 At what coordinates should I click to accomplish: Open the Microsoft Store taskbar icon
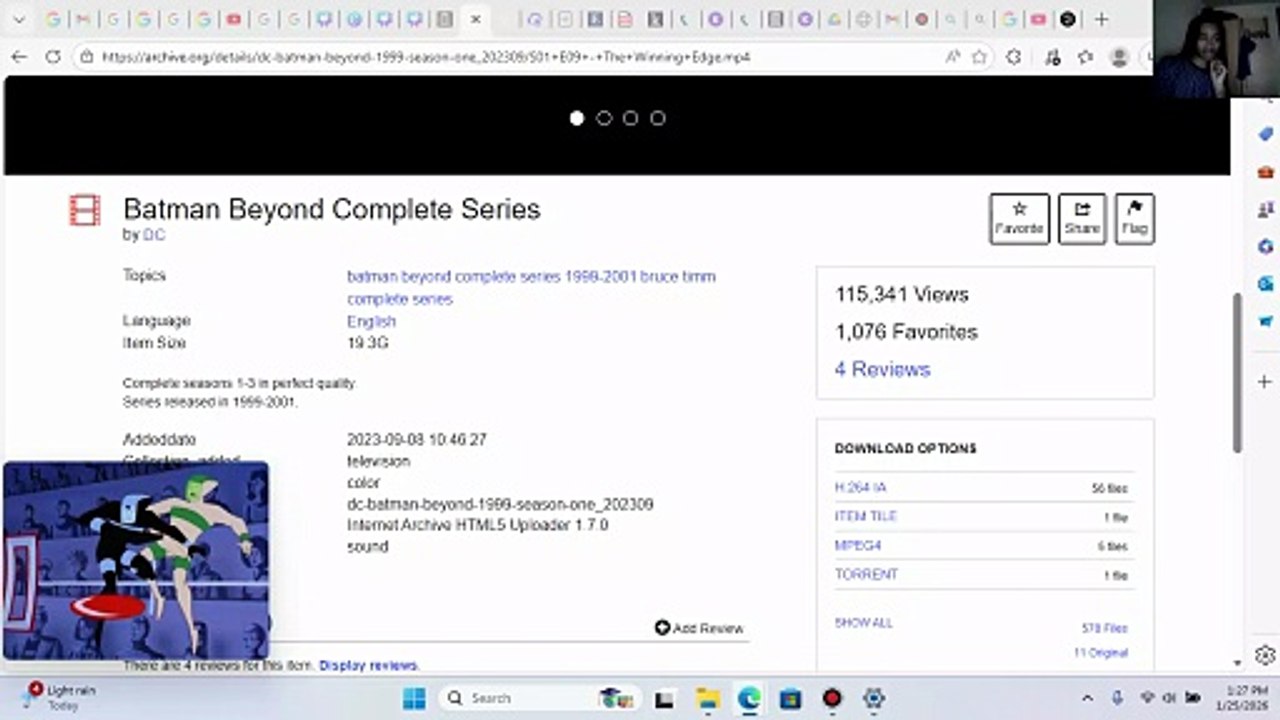(x=791, y=698)
